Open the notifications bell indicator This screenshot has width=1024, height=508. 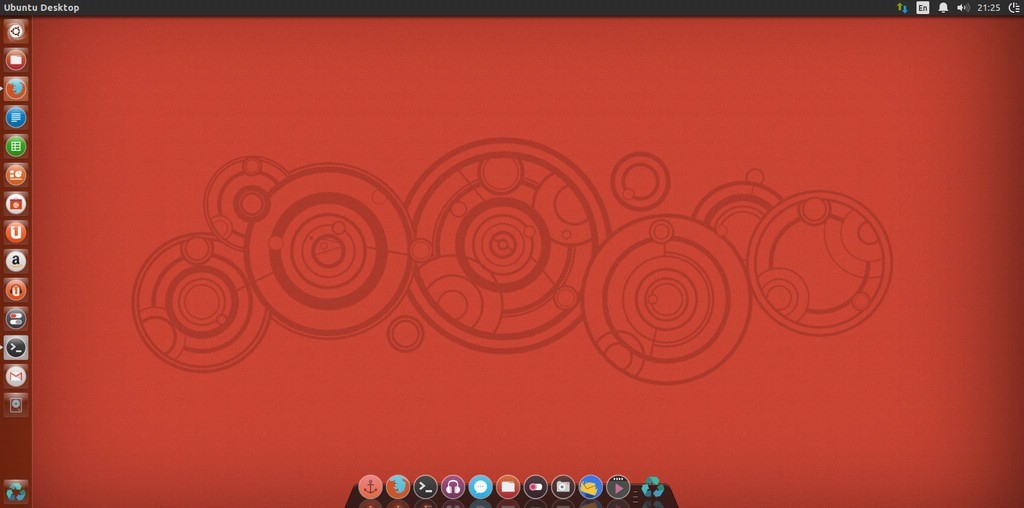pos(943,8)
